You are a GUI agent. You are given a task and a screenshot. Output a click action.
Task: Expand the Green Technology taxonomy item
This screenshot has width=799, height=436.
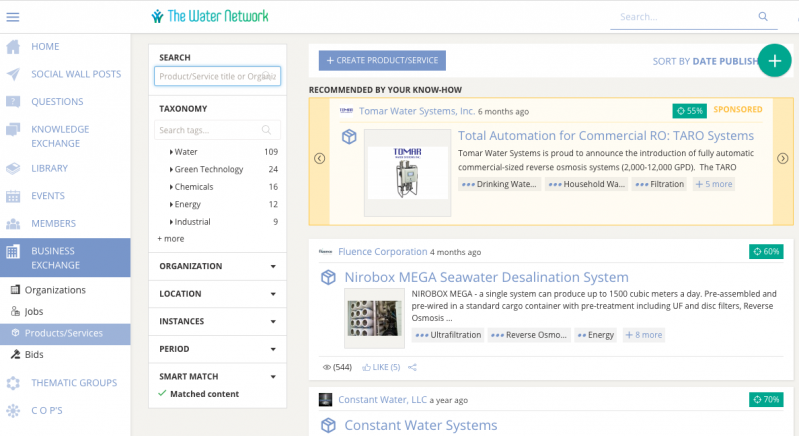coord(171,169)
